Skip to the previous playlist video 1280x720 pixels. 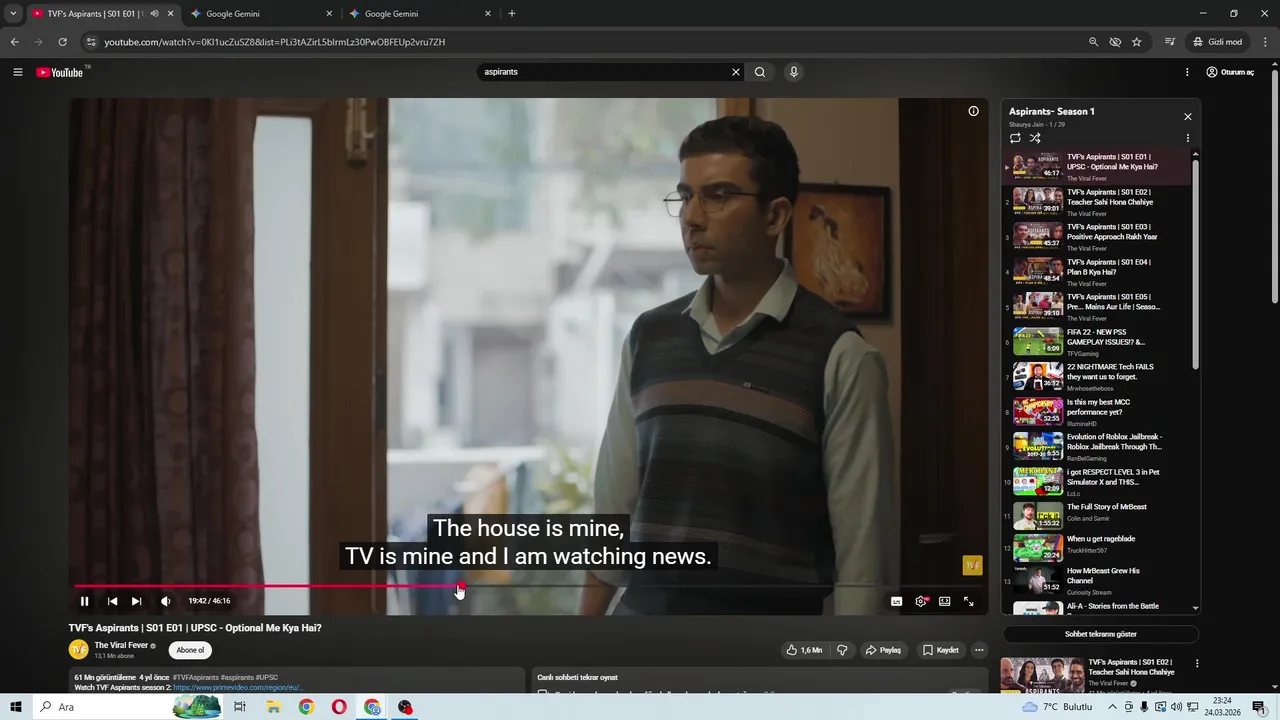[x=112, y=601]
